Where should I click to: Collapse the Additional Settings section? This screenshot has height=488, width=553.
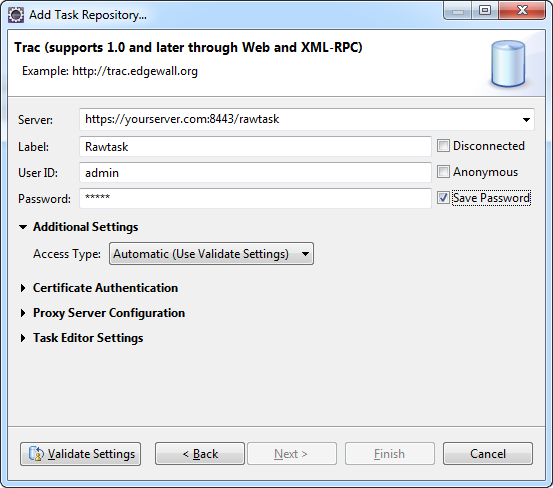23,227
